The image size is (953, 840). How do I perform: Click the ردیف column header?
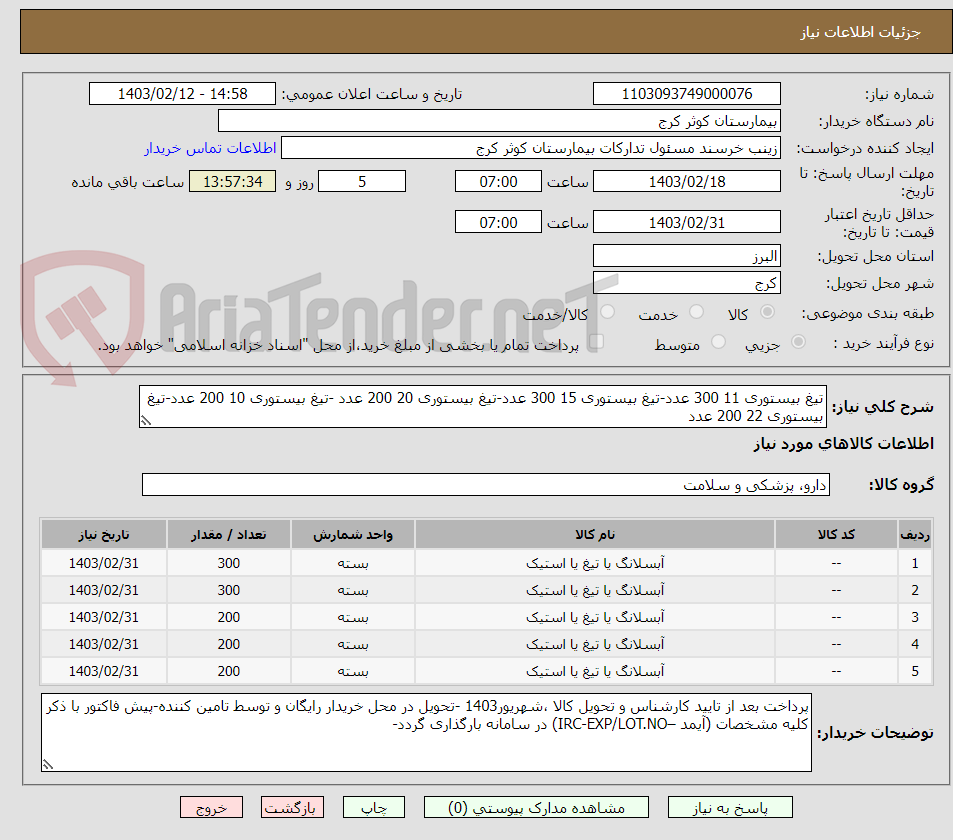point(915,534)
